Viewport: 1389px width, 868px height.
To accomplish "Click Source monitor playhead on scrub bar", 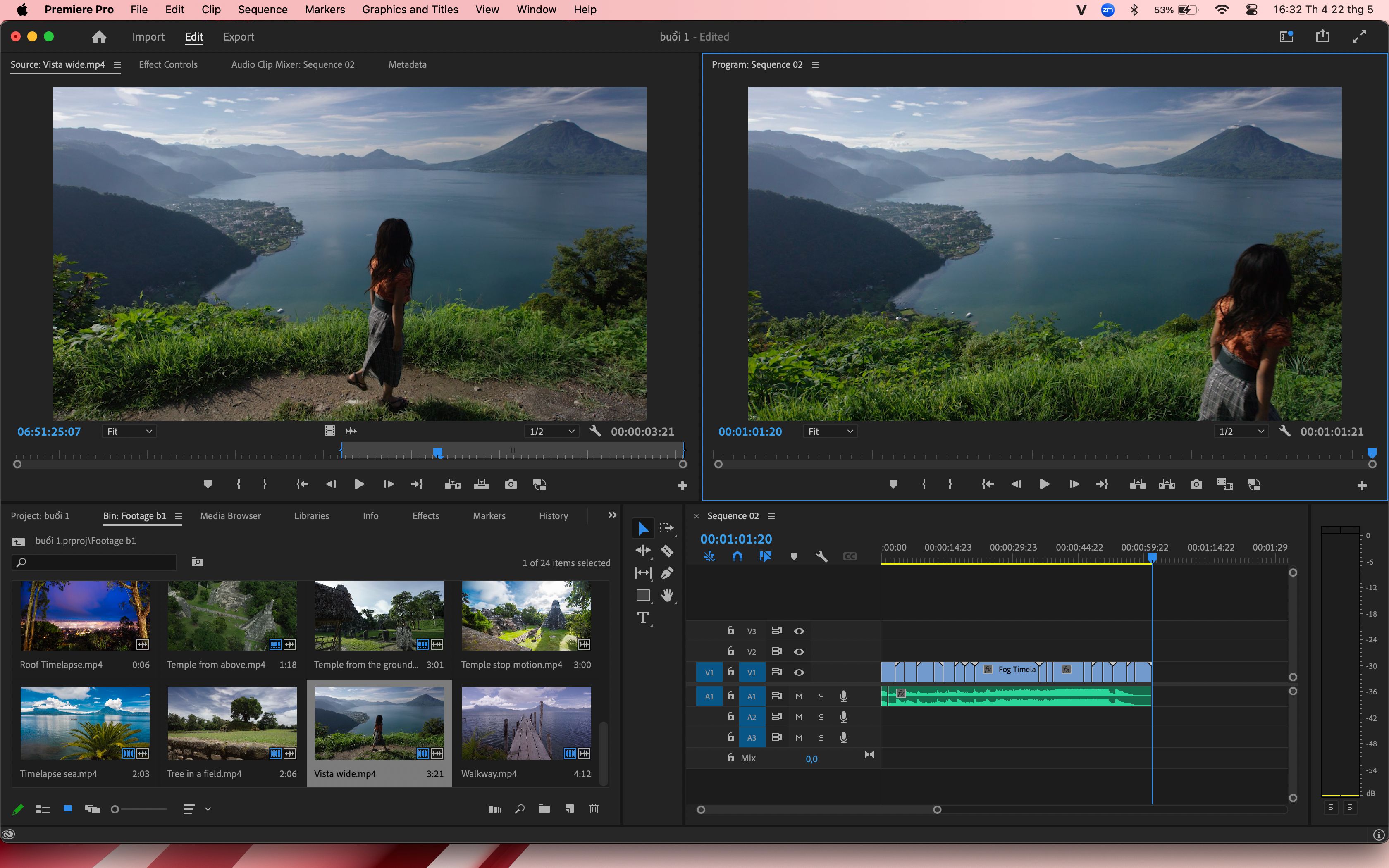I will 437,453.
